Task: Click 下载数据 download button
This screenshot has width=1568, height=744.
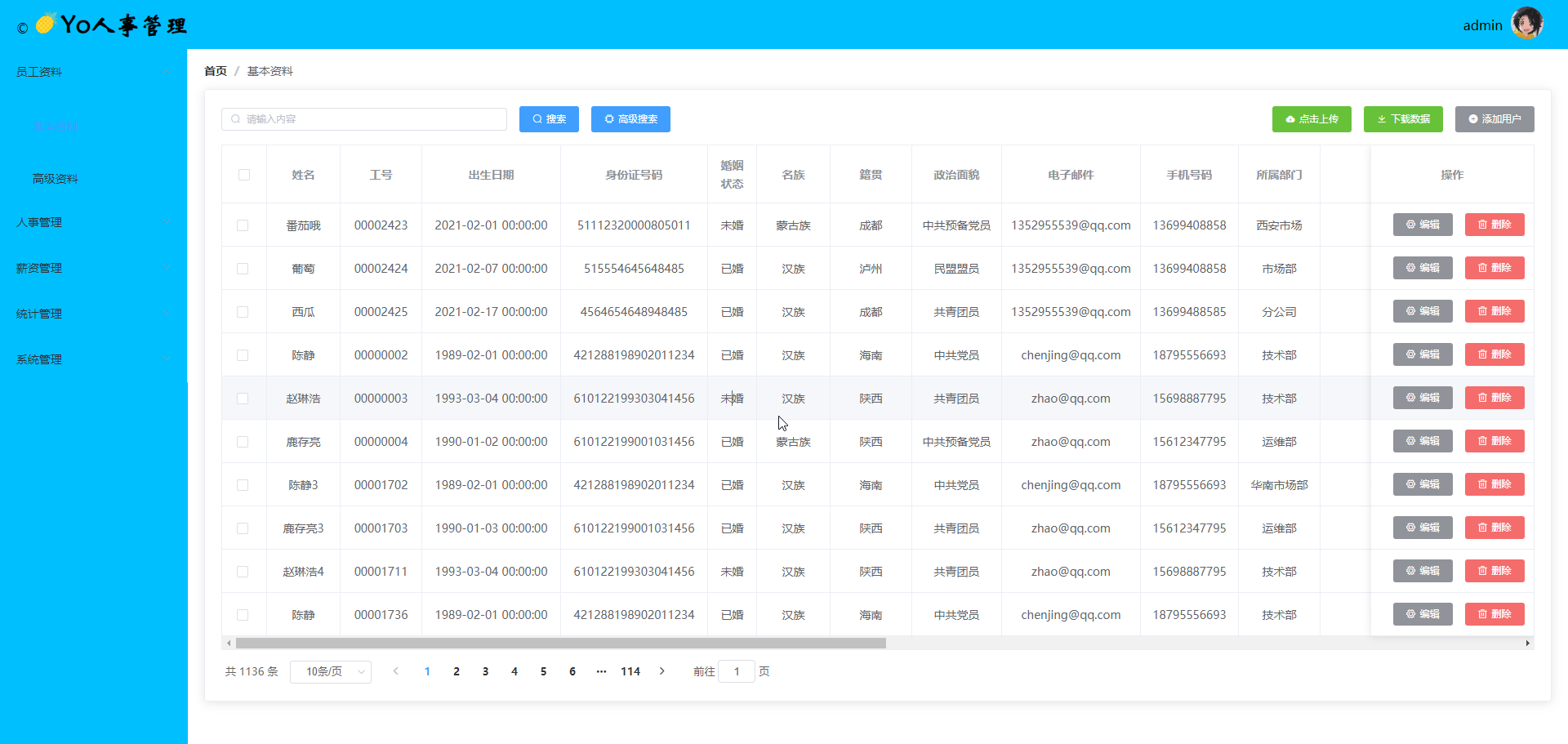Action: point(1403,119)
